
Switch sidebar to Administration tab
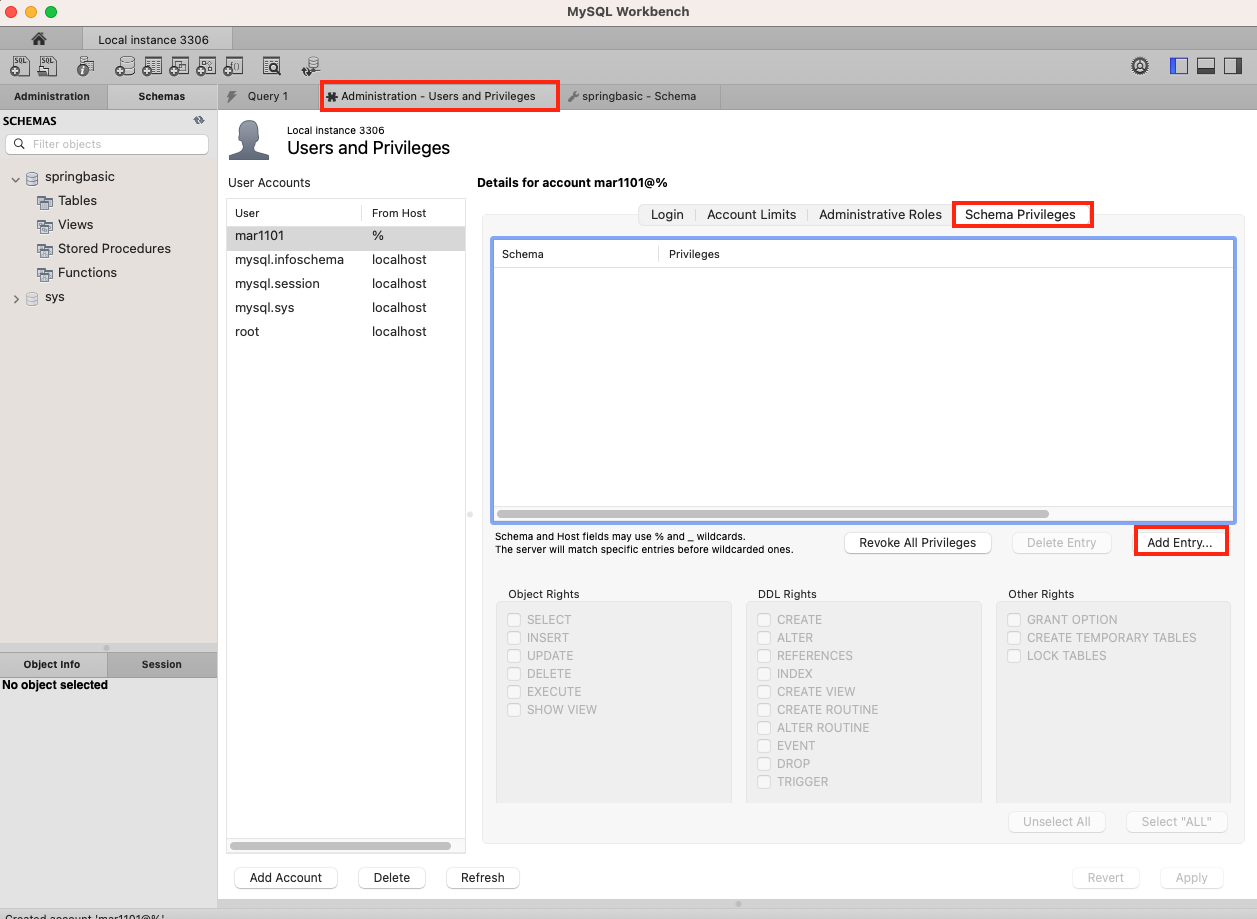point(53,96)
